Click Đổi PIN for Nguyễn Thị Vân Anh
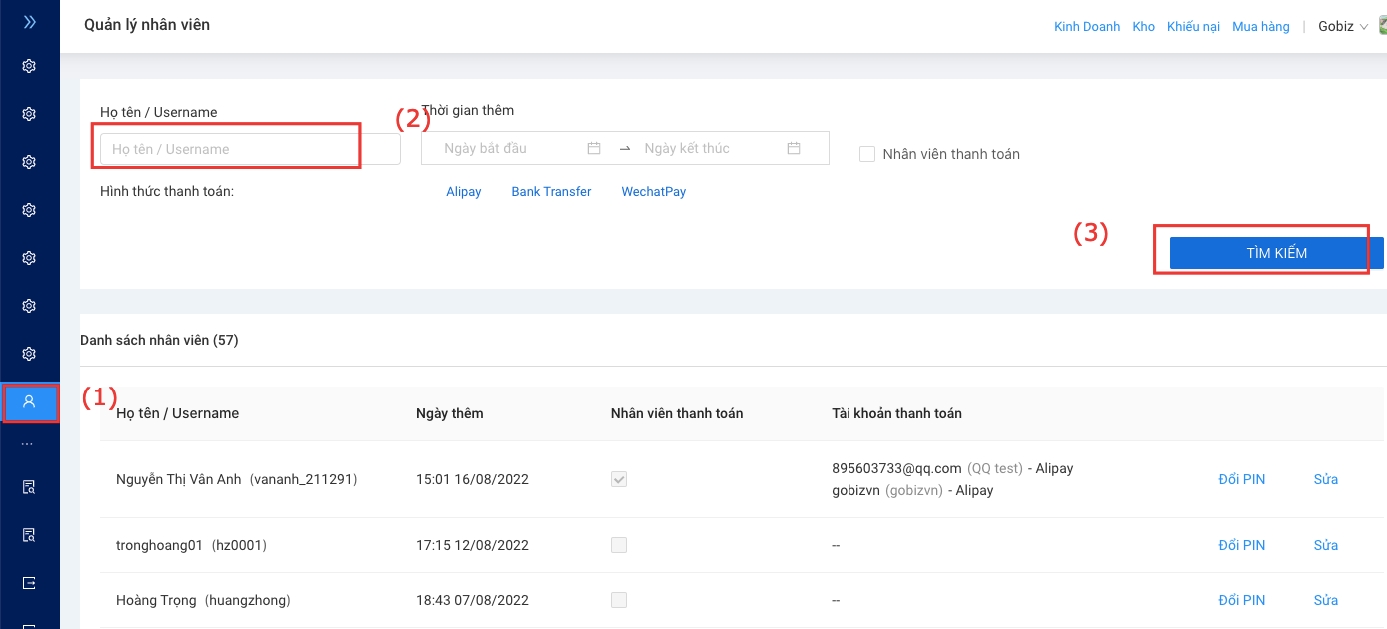Image resolution: width=1387 pixels, height=629 pixels. (x=1241, y=479)
